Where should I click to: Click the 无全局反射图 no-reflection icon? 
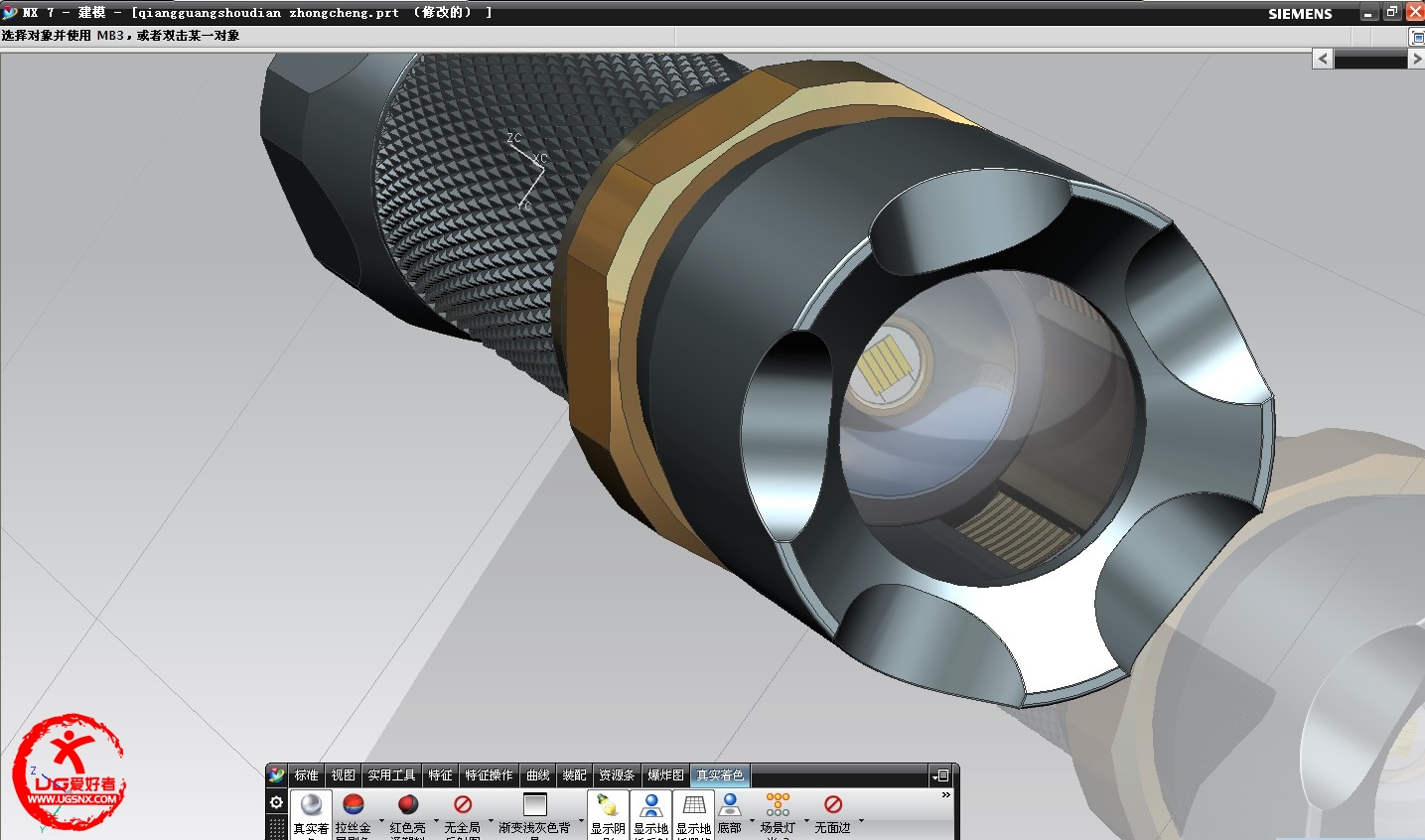(x=463, y=805)
